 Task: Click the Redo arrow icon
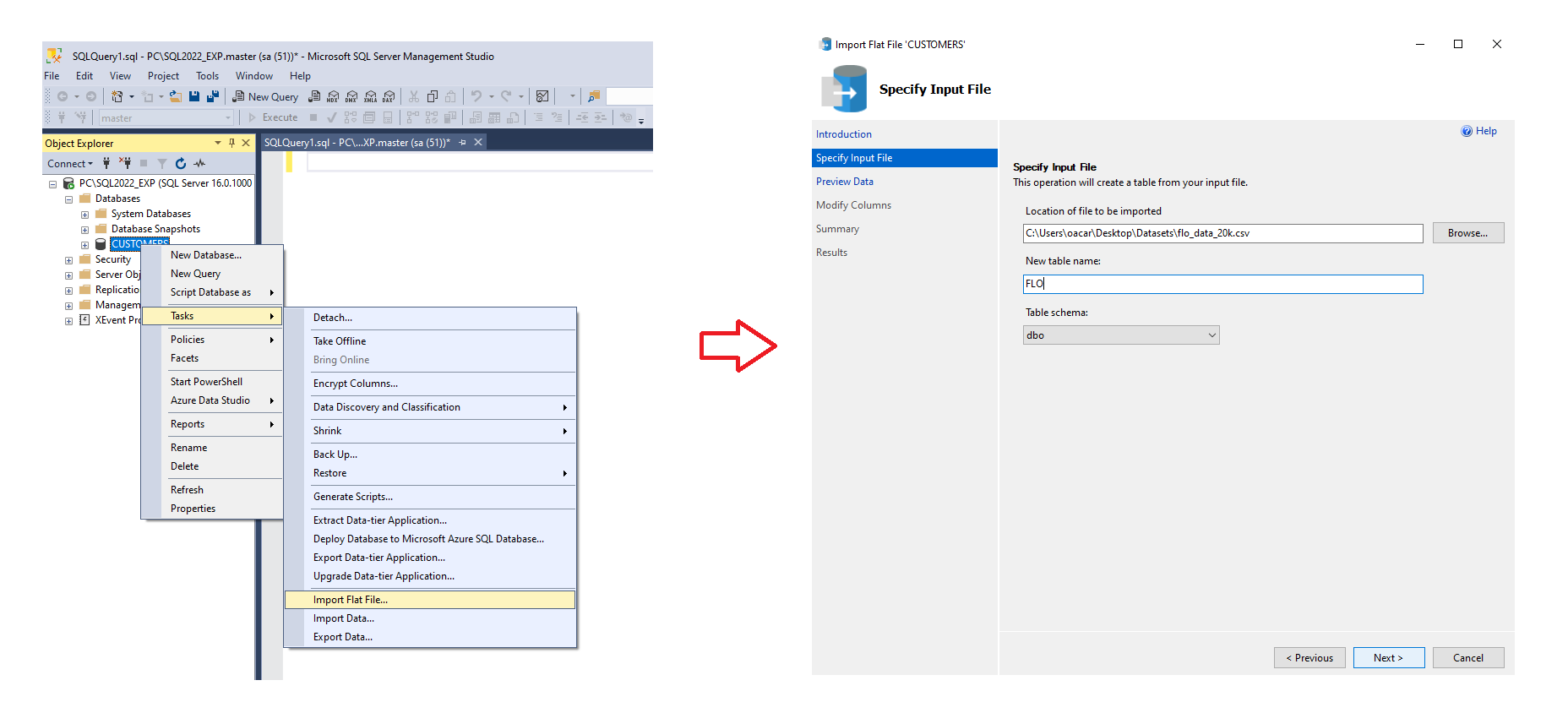pos(507,96)
